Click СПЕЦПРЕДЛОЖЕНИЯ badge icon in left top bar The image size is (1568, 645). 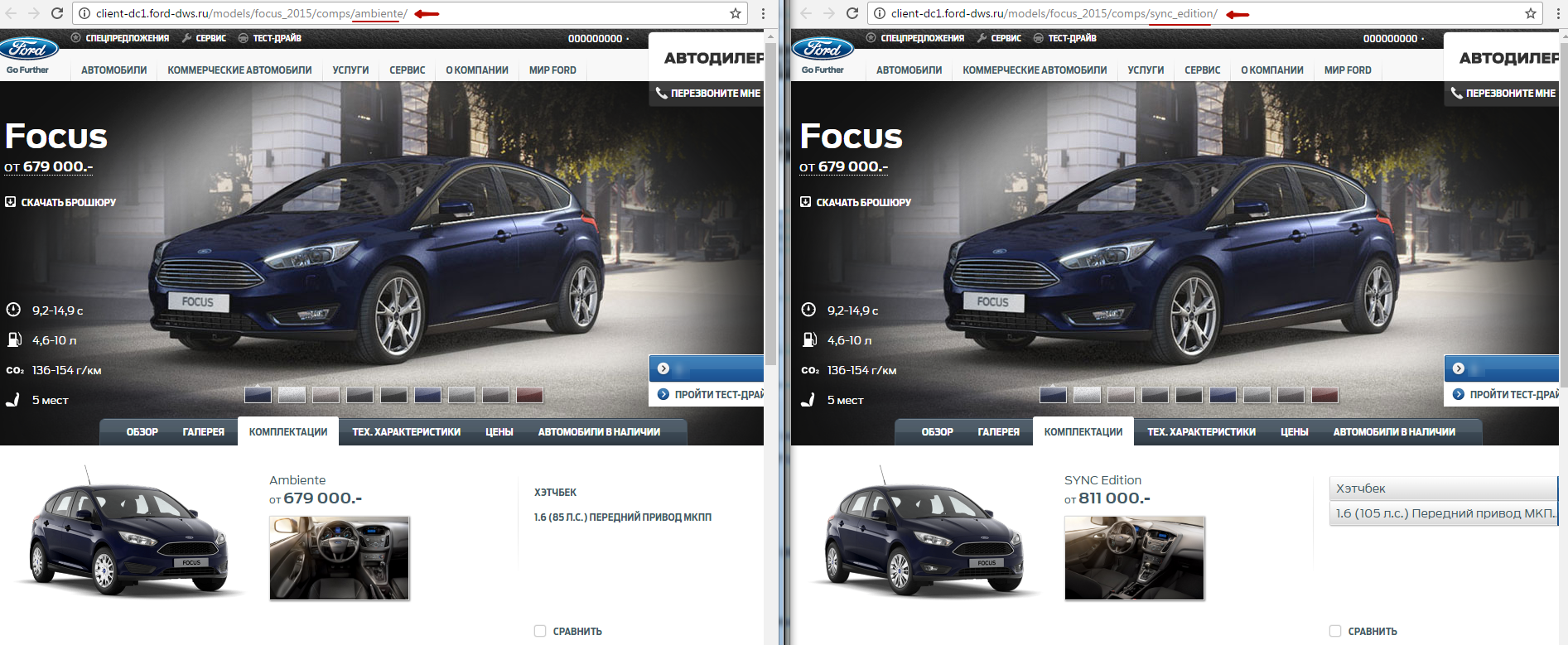[x=75, y=38]
